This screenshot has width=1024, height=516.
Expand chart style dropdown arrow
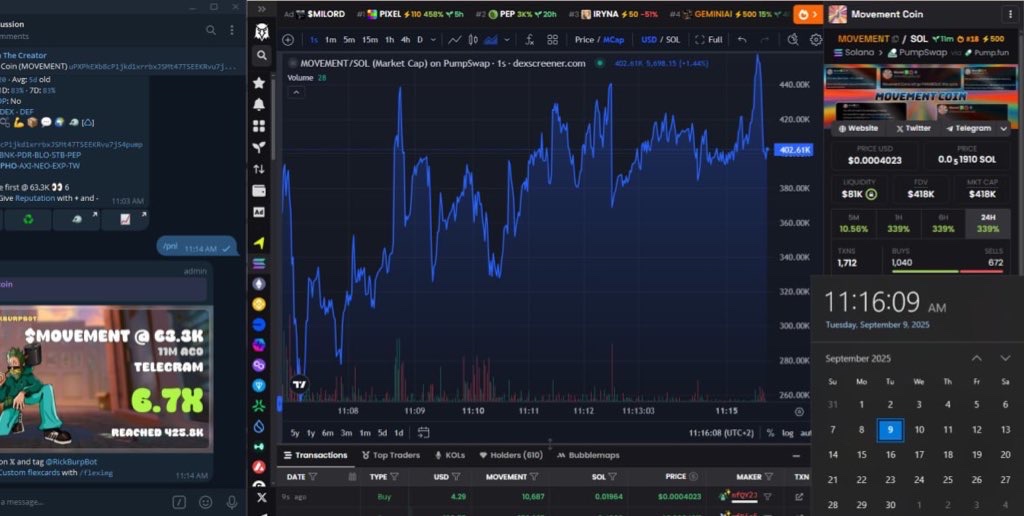[x=507, y=40]
